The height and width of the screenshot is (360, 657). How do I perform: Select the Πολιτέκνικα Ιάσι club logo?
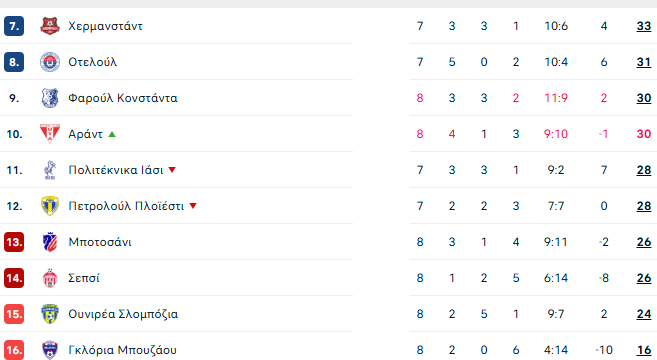(50, 170)
